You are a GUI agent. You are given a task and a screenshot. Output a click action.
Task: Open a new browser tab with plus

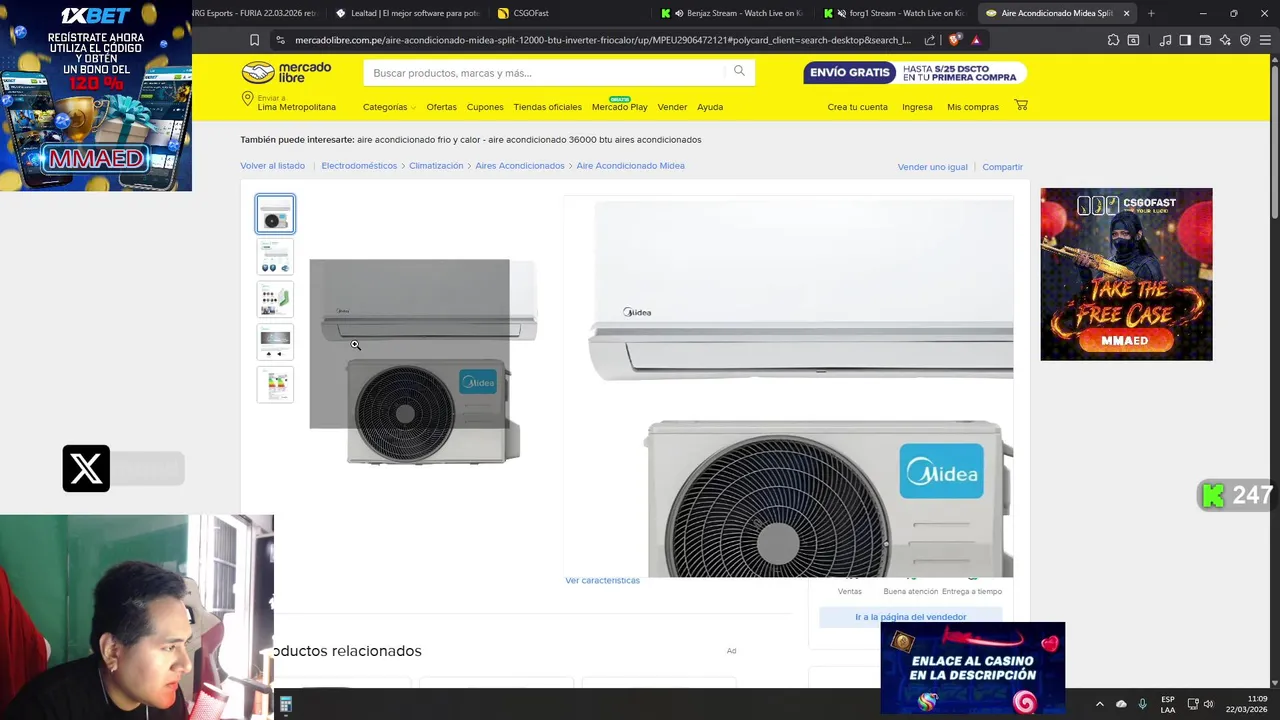click(x=1151, y=13)
